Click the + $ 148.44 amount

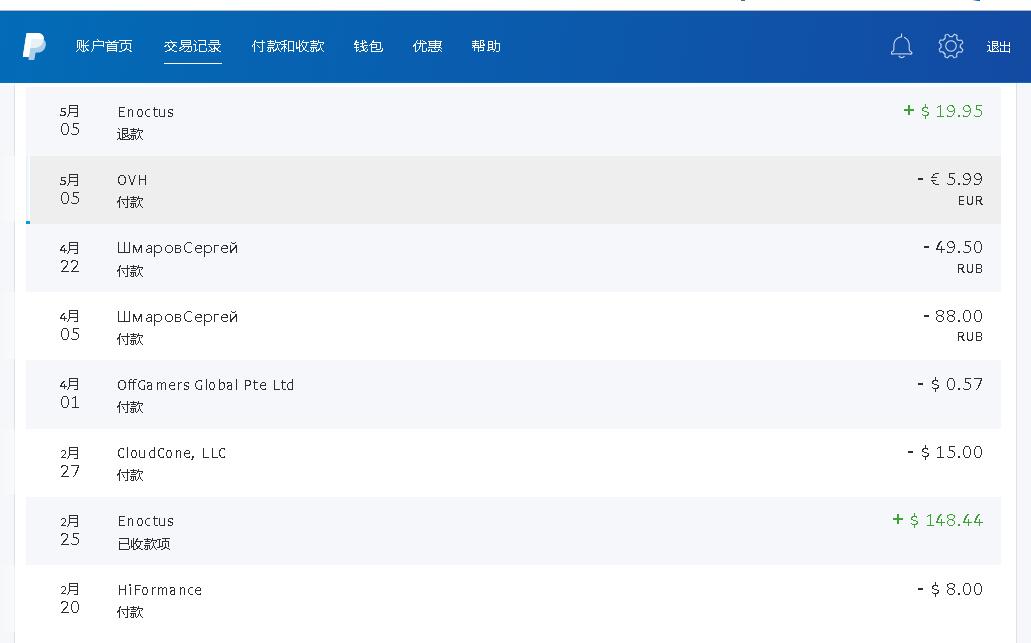tap(938, 520)
